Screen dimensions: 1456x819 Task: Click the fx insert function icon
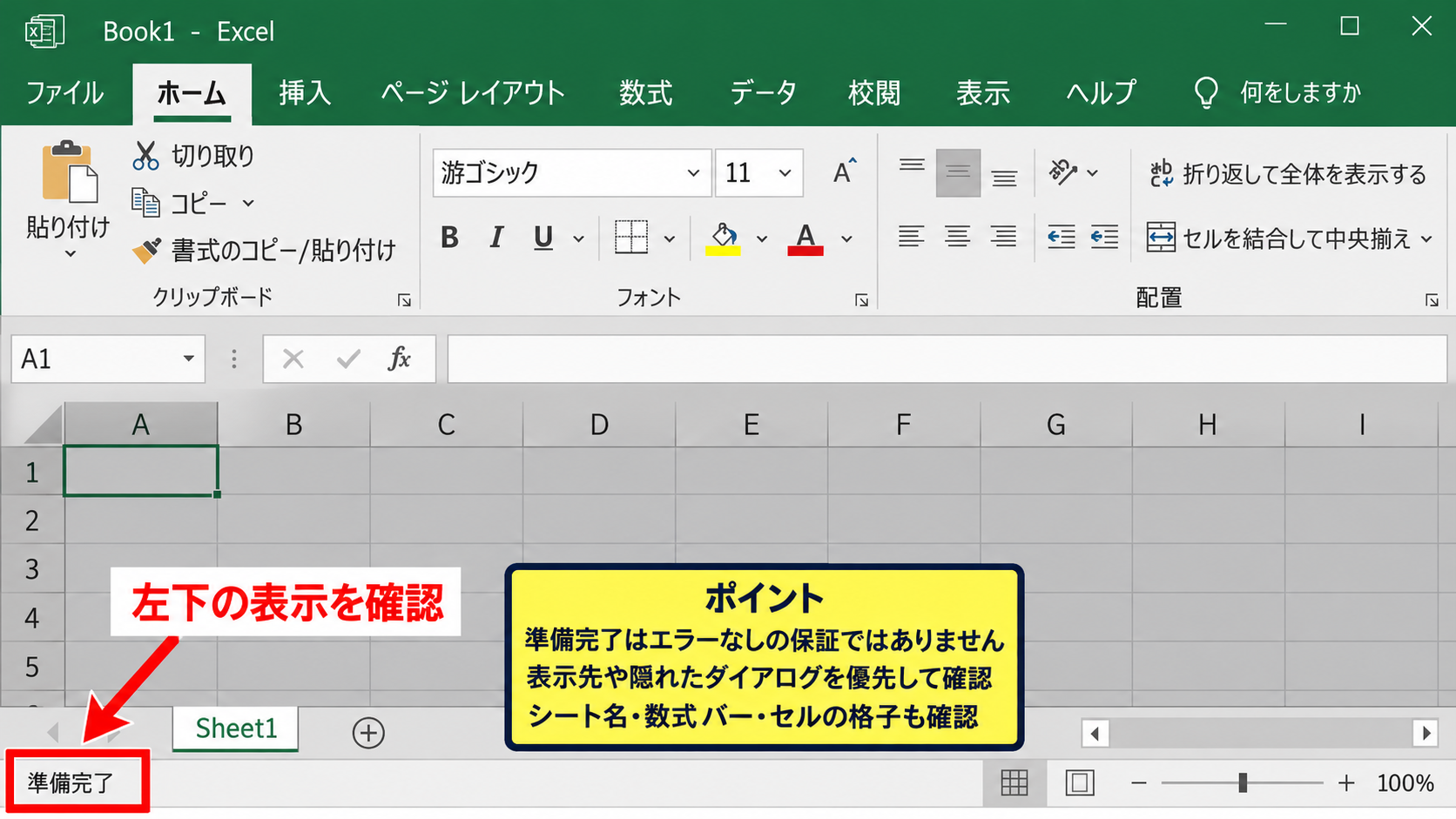[x=399, y=359]
